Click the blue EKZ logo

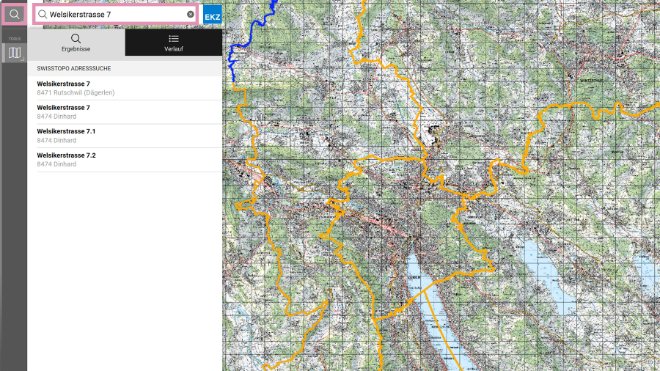pyautogui.click(x=212, y=14)
